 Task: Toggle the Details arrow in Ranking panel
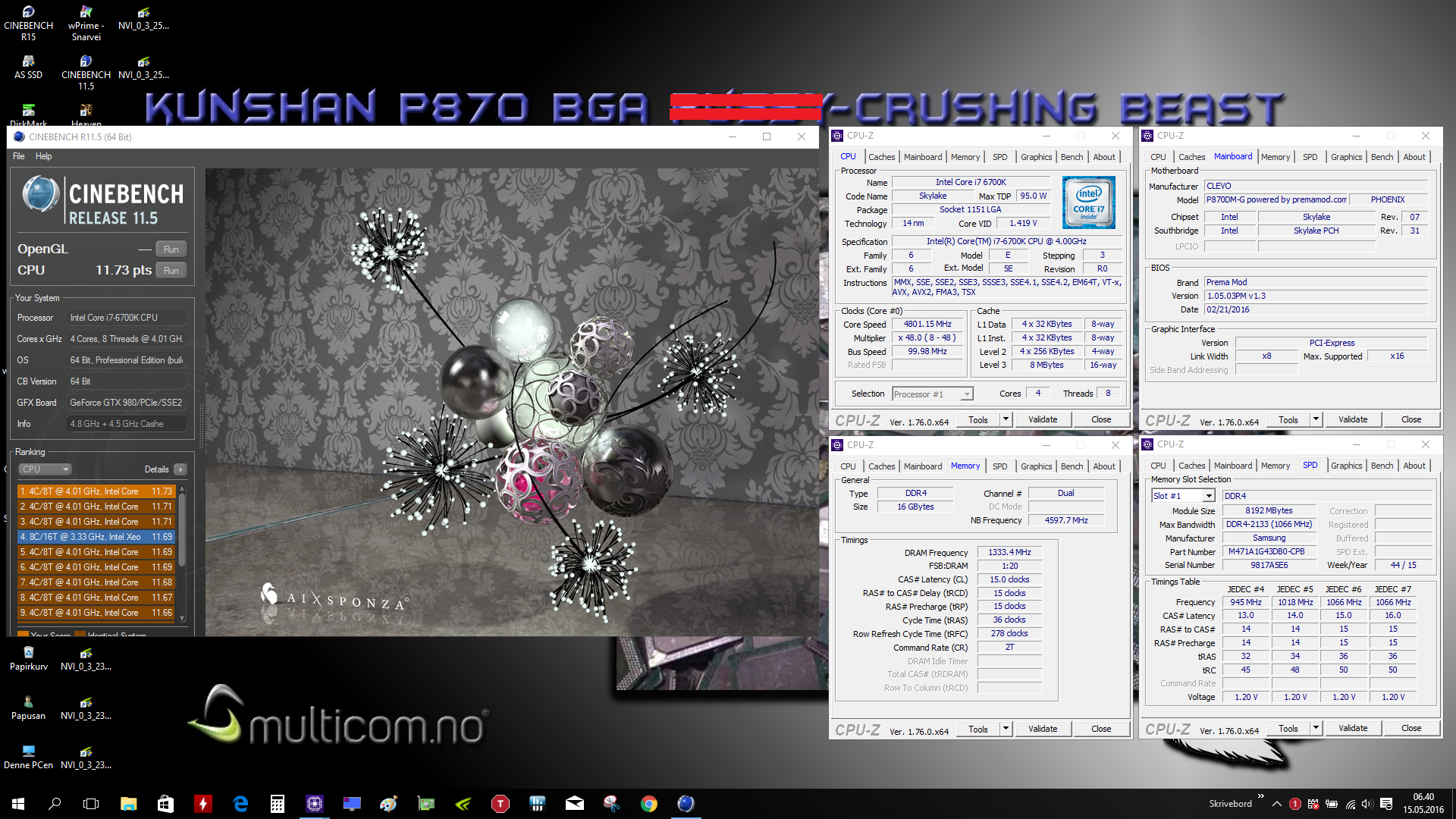coord(180,469)
